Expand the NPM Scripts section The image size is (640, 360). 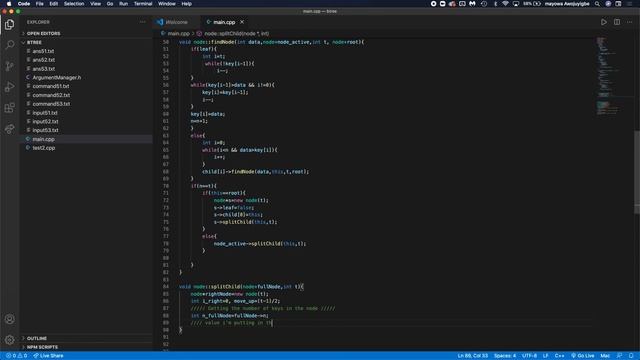coord(86,347)
